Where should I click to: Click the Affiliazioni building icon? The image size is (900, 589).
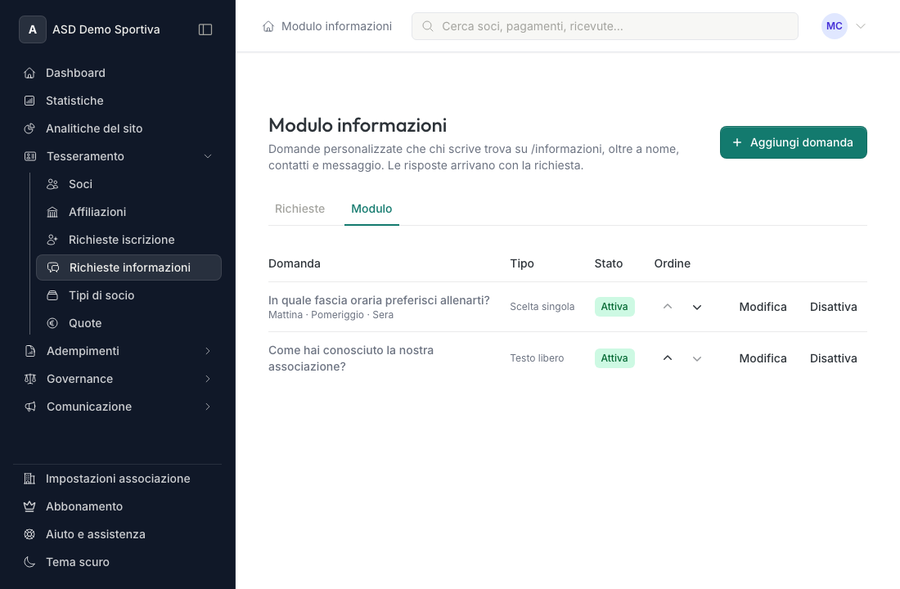[x=52, y=212]
